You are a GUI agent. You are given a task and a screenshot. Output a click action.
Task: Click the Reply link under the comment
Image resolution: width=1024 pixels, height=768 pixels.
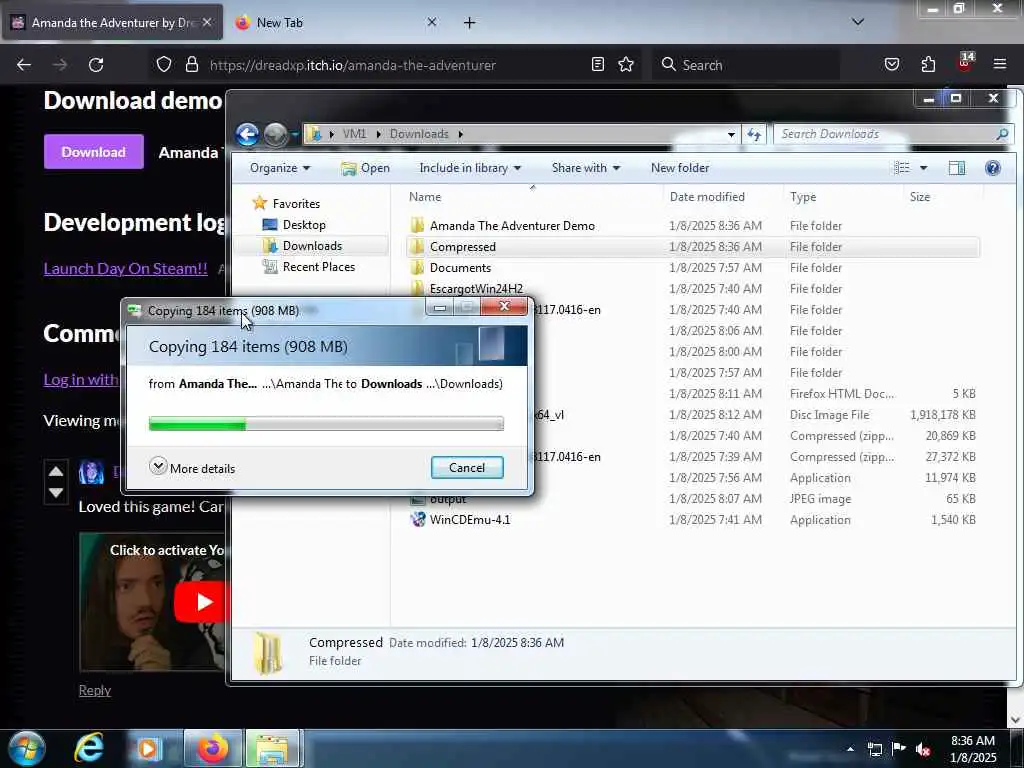(95, 690)
